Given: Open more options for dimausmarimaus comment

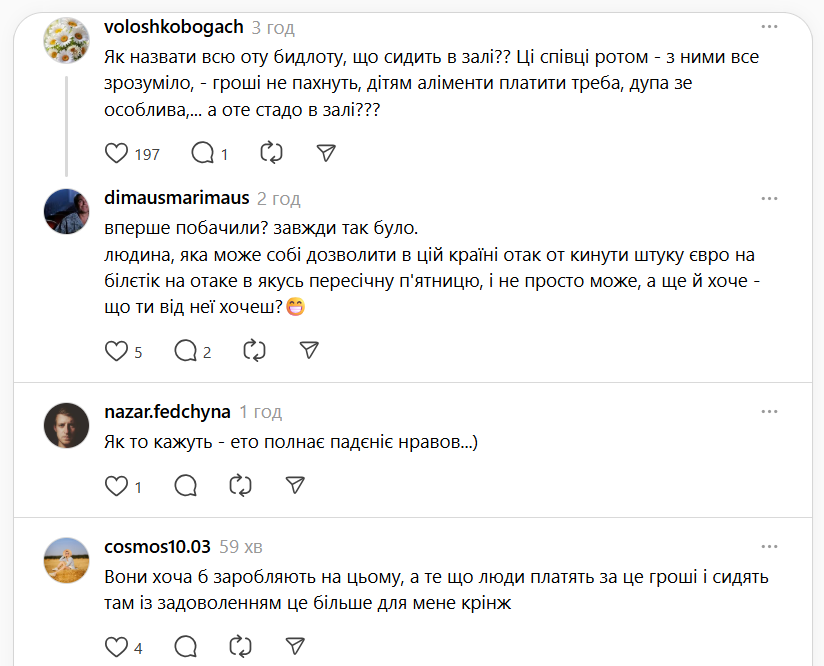Looking at the screenshot, I should click(x=769, y=198).
